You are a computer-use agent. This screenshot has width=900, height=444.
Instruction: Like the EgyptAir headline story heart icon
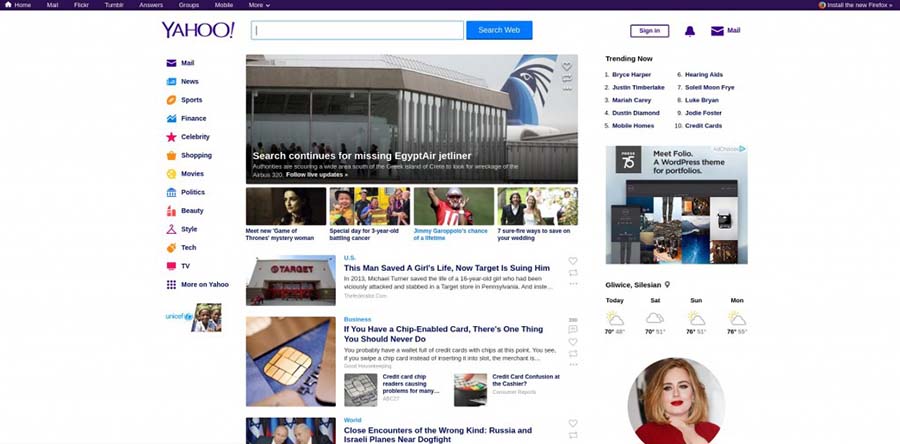point(567,67)
